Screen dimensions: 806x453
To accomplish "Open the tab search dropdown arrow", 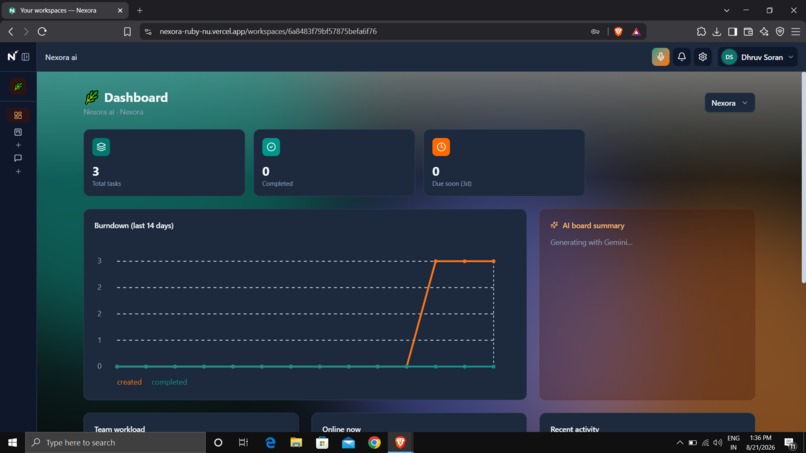I will pyautogui.click(x=726, y=10).
